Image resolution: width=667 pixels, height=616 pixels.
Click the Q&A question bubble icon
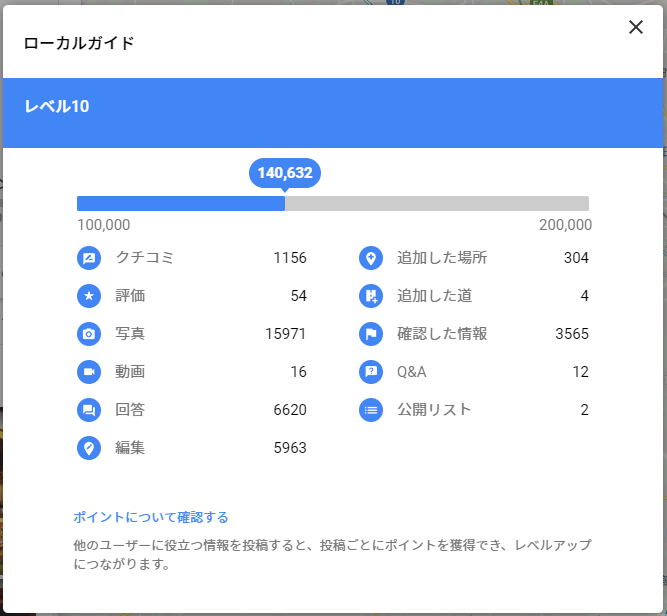[x=371, y=372]
